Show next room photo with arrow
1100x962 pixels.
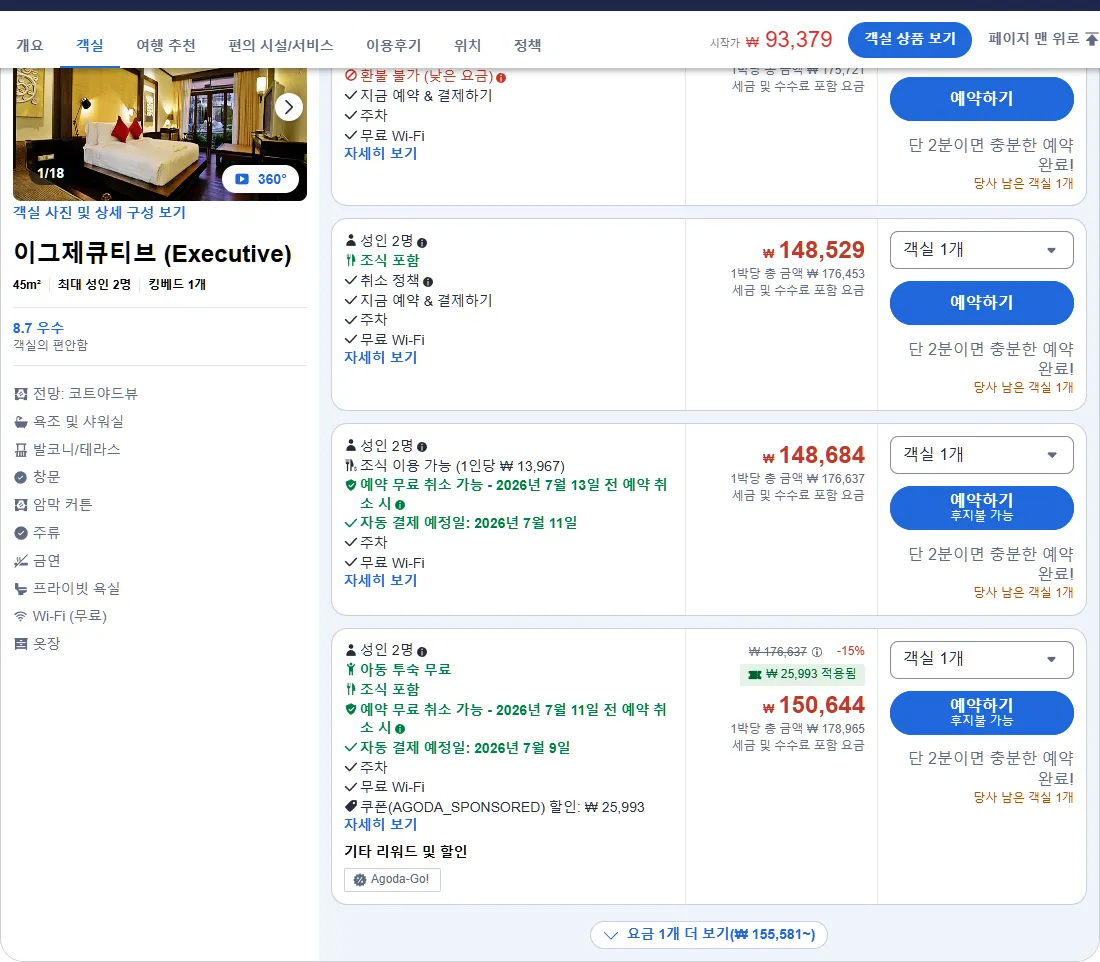tap(289, 107)
